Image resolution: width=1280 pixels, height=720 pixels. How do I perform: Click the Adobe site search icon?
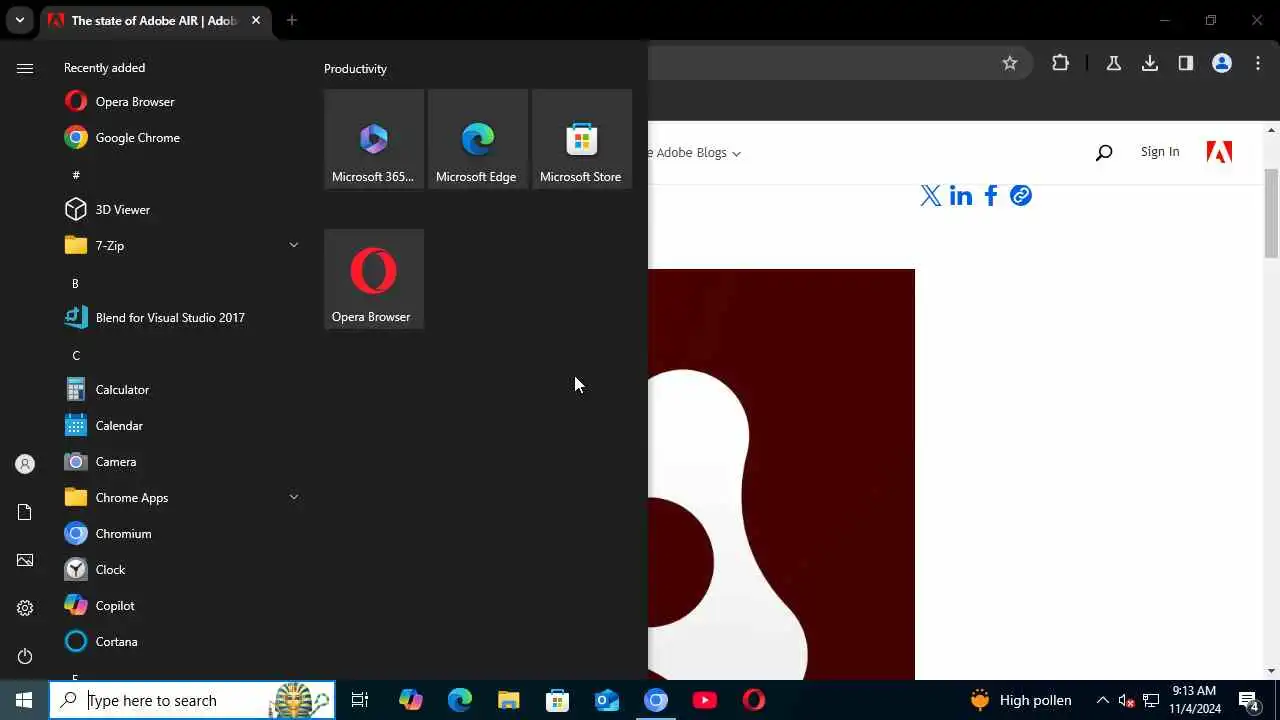pos(1104,152)
